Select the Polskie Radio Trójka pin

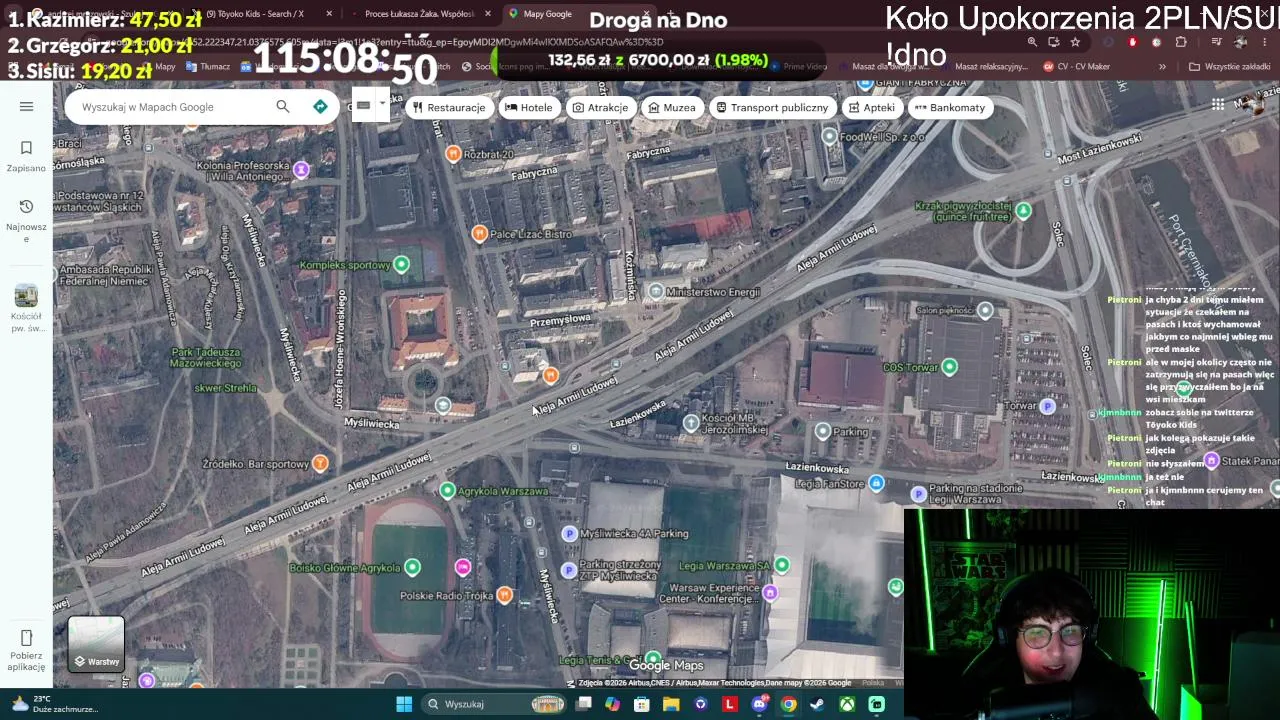[x=504, y=595]
